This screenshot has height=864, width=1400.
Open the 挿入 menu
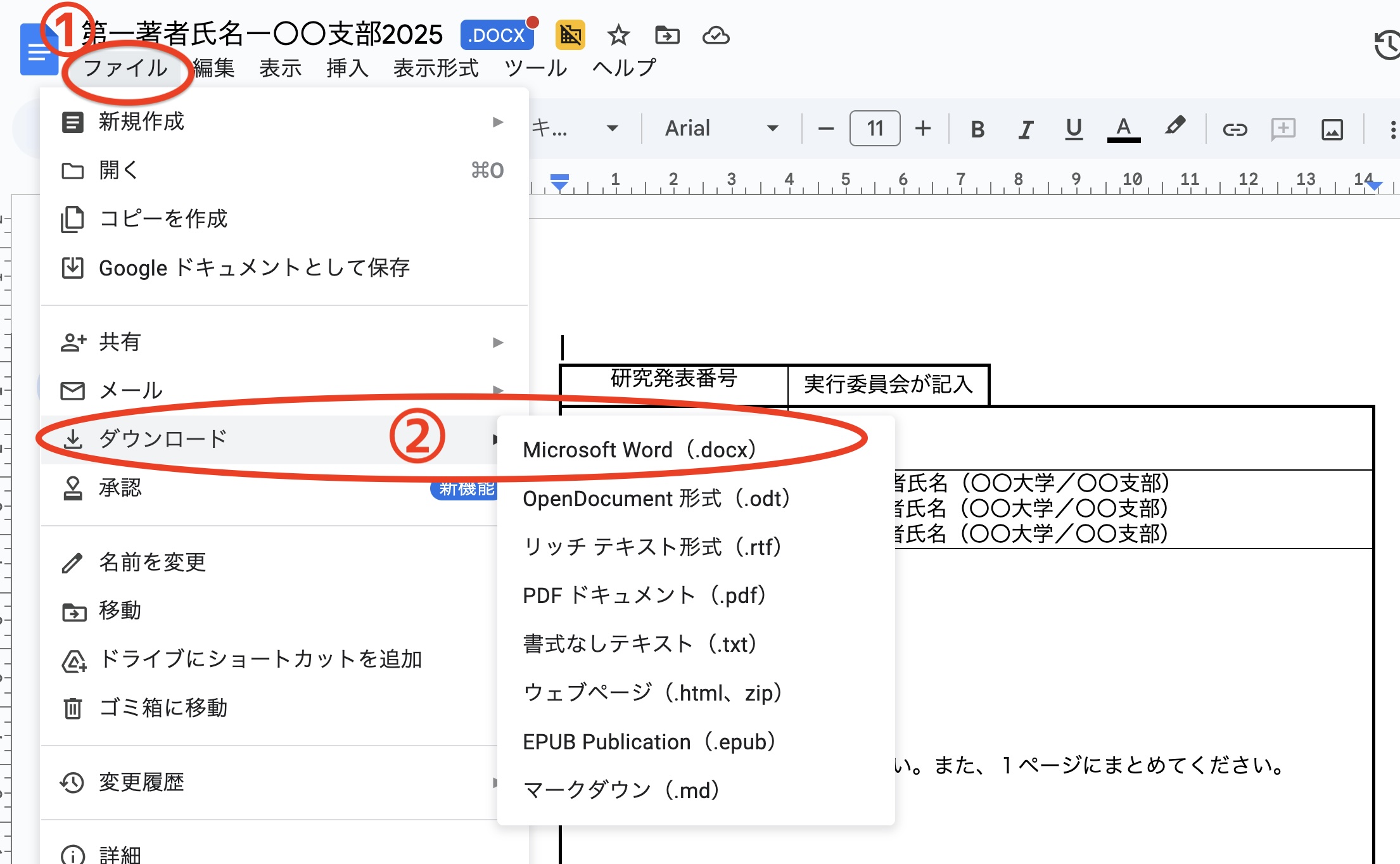click(x=347, y=68)
